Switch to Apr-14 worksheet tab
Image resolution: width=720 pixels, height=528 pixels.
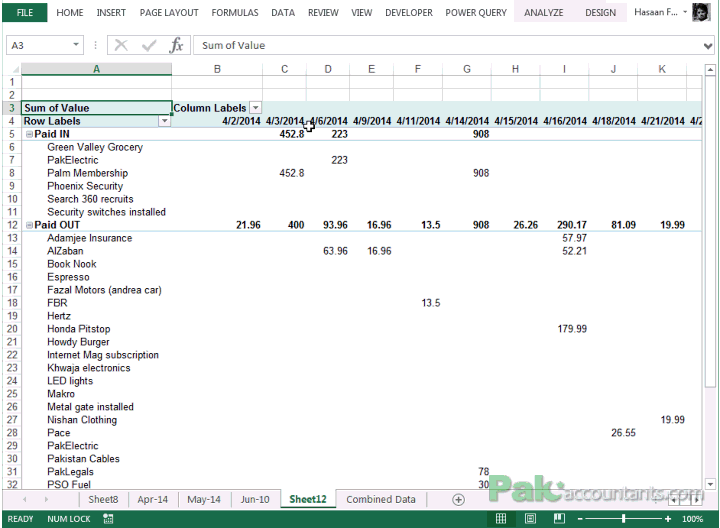coord(152,500)
